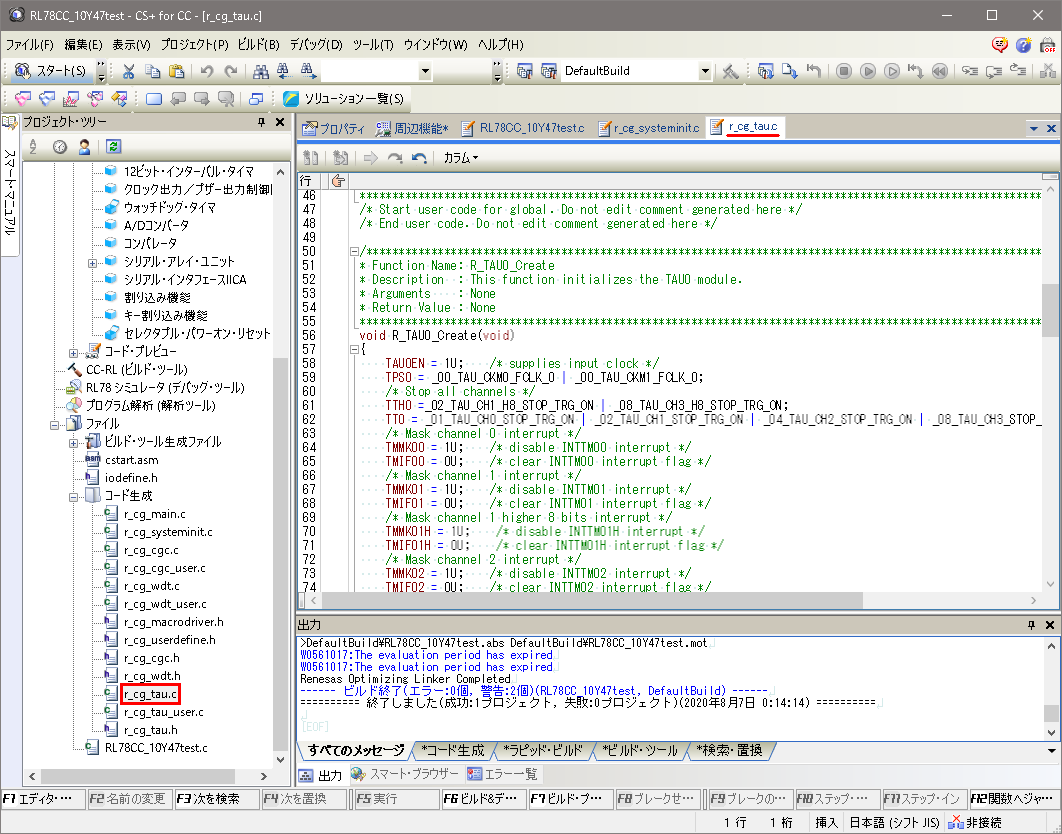Screen dimensions: 1062x834
Task: Click the Paste clipboard icon
Action: coord(176,71)
